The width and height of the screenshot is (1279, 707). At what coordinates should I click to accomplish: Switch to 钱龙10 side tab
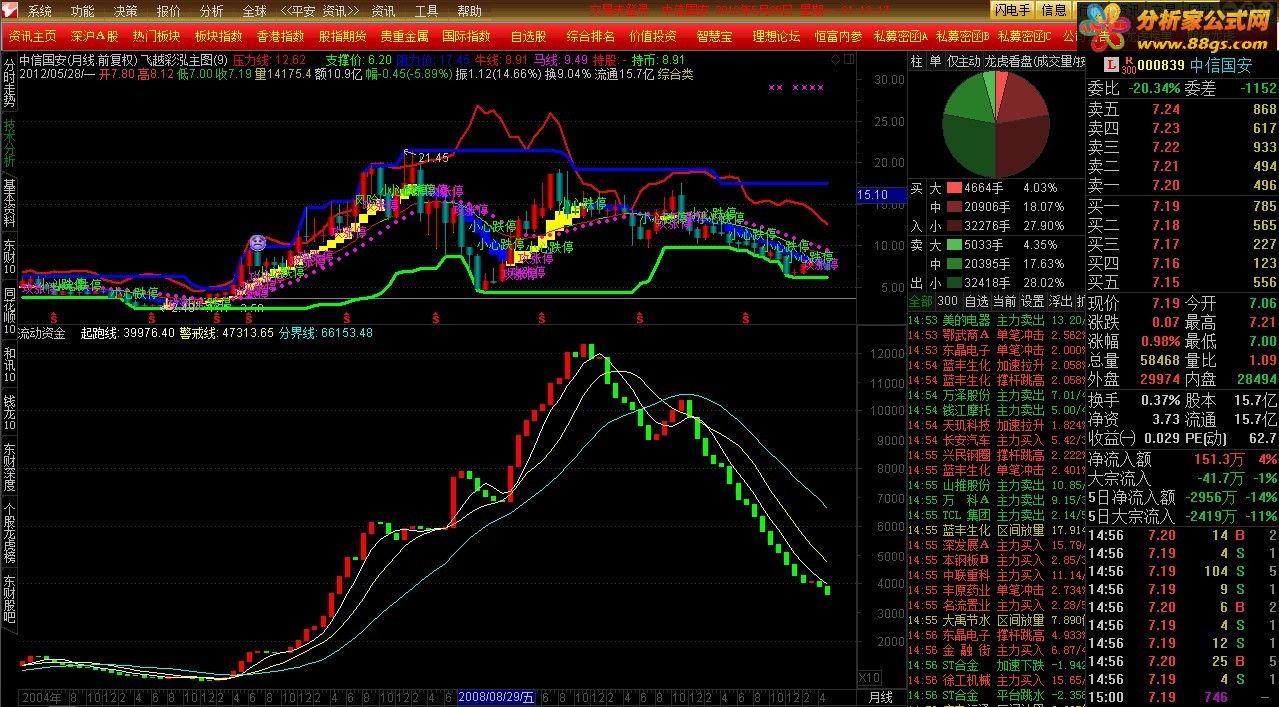coord(9,412)
